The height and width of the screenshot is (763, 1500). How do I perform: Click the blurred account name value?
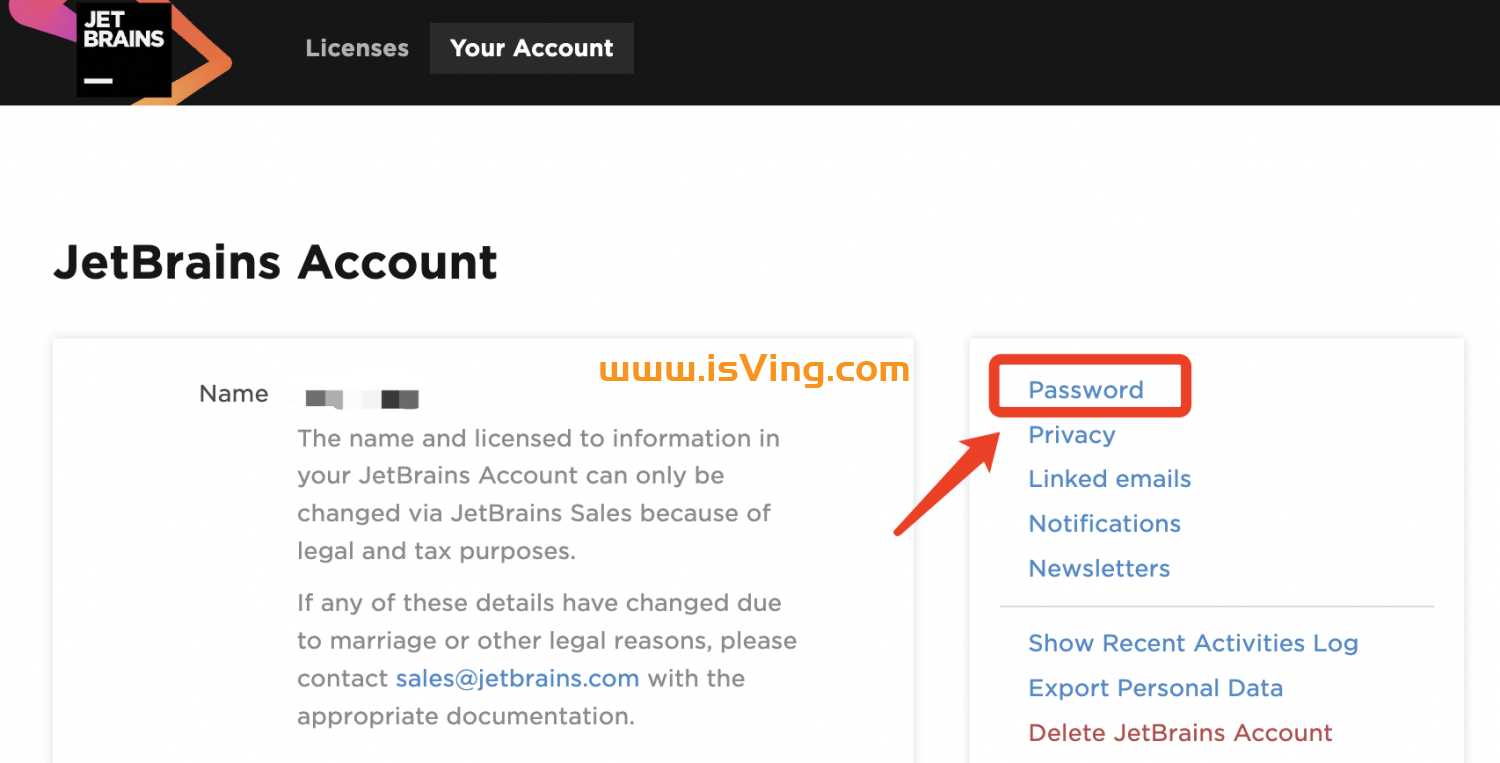(361, 400)
